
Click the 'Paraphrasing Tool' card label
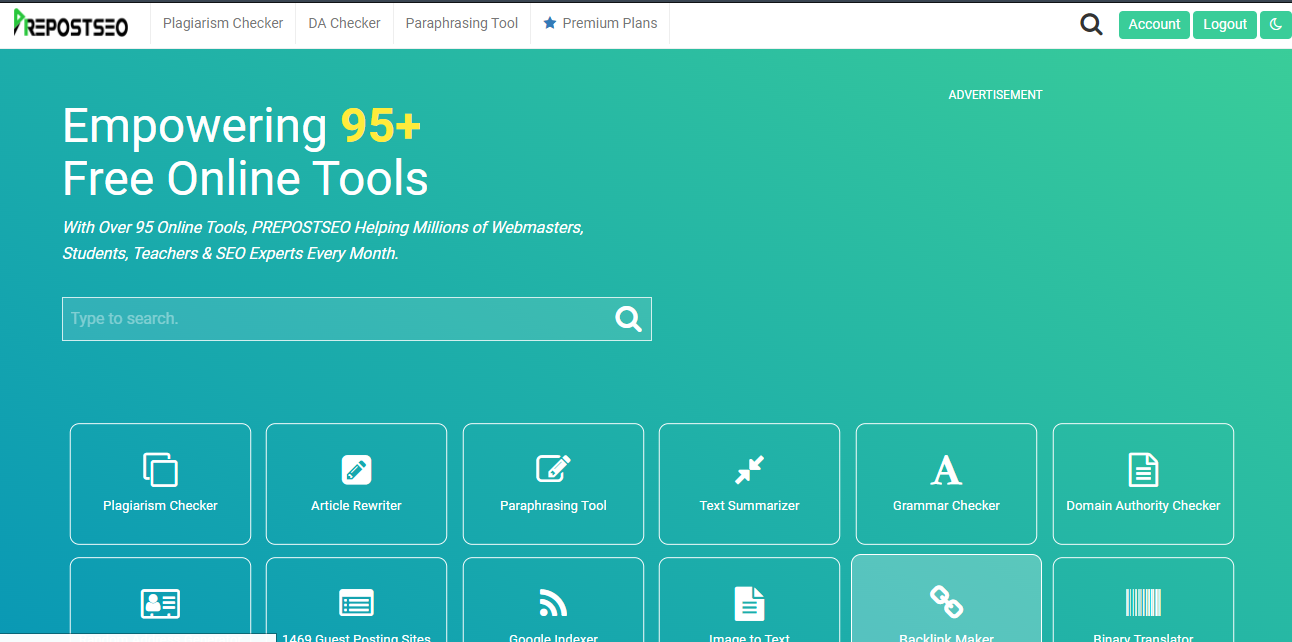tap(553, 506)
